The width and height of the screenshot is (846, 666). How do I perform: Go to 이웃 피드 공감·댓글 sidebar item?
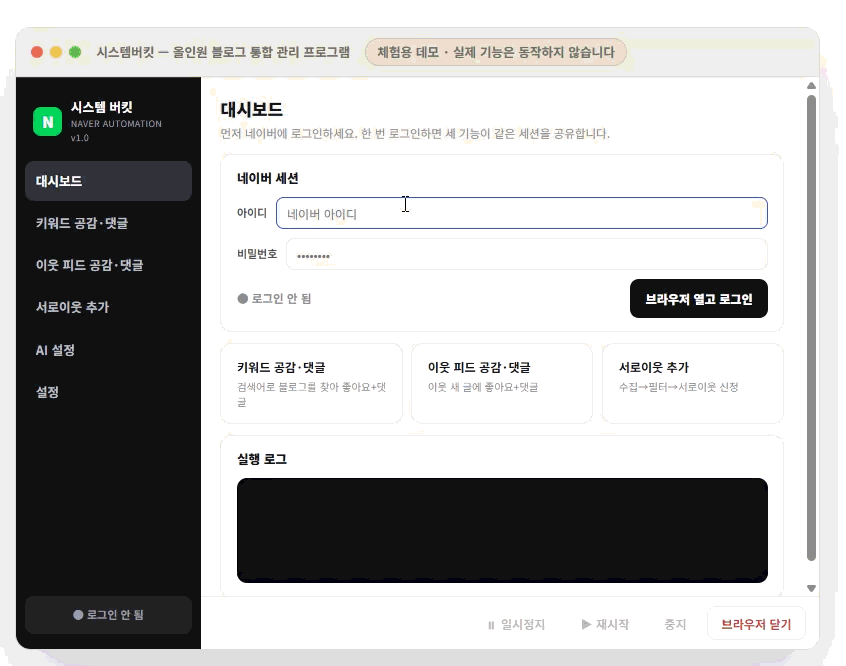point(108,265)
